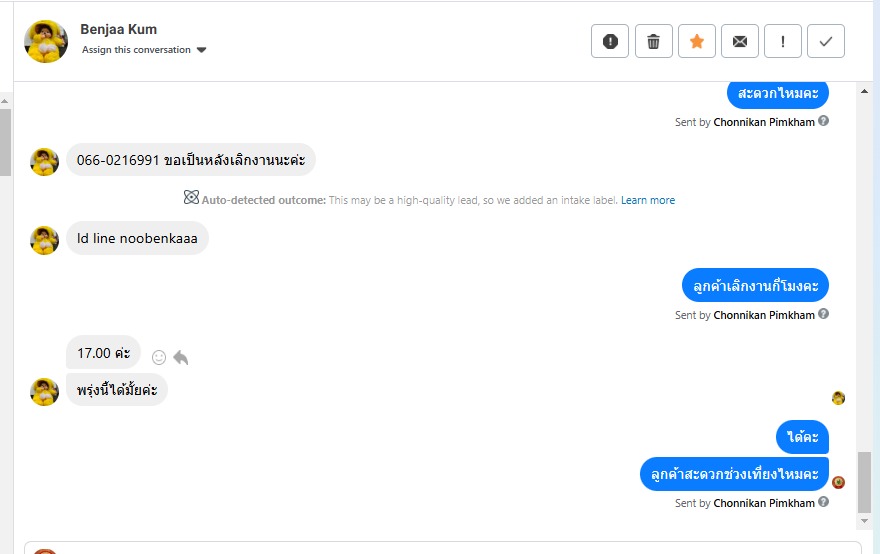880x554 pixels.
Task: Reply to the 17.00 message
Action: (181, 357)
